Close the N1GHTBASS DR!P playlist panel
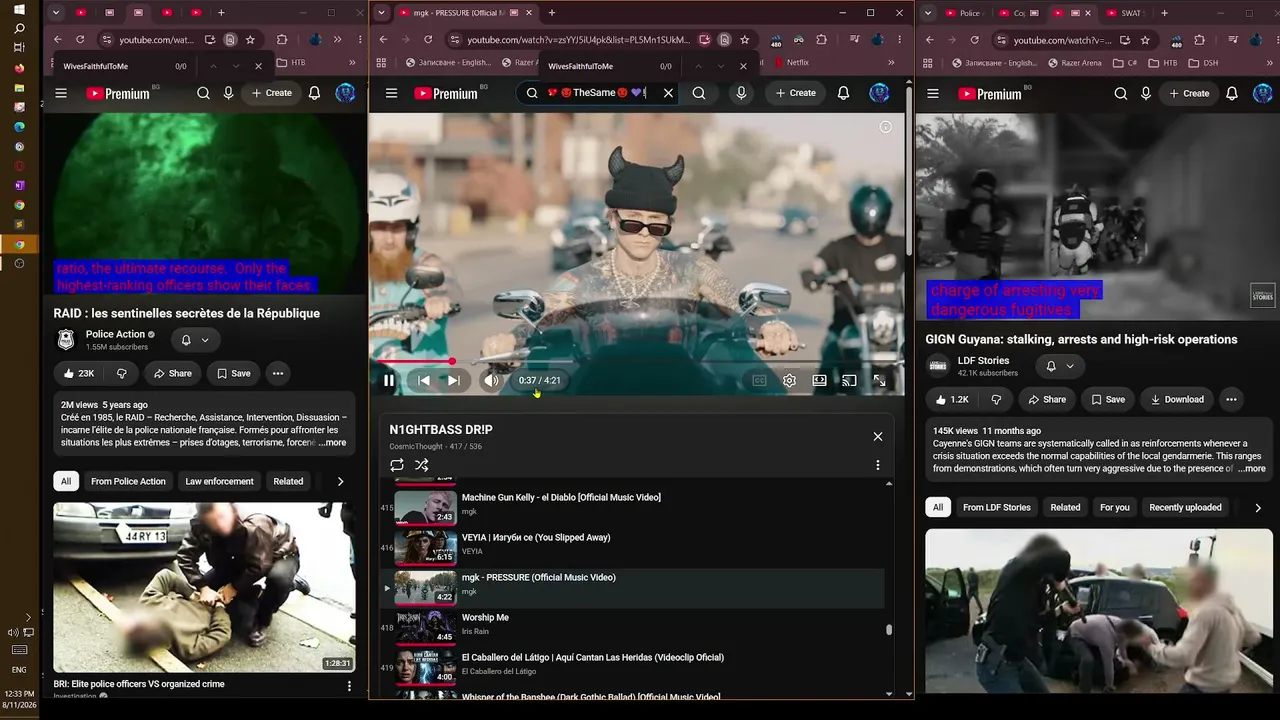Image resolution: width=1280 pixels, height=720 pixels. click(x=878, y=436)
